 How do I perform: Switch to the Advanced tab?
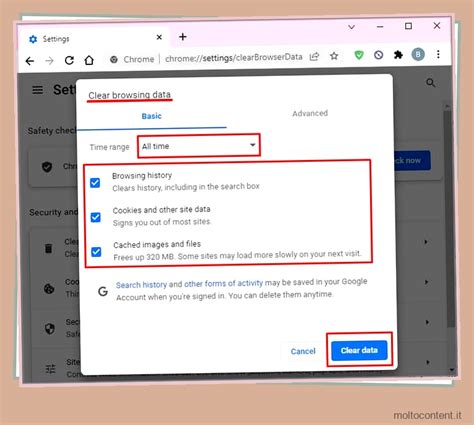pyautogui.click(x=310, y=113)
